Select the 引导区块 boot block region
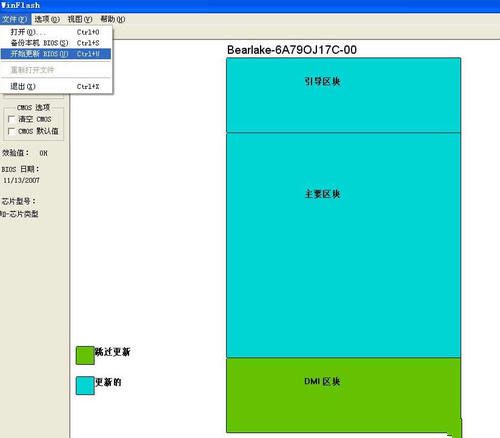Screen dimensions: 500x438 pyautogui.click(x=344, y=95)
